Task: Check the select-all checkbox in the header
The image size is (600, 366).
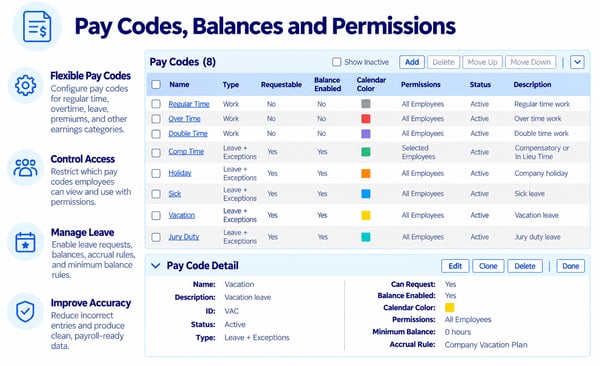Action: pos(156,84)
